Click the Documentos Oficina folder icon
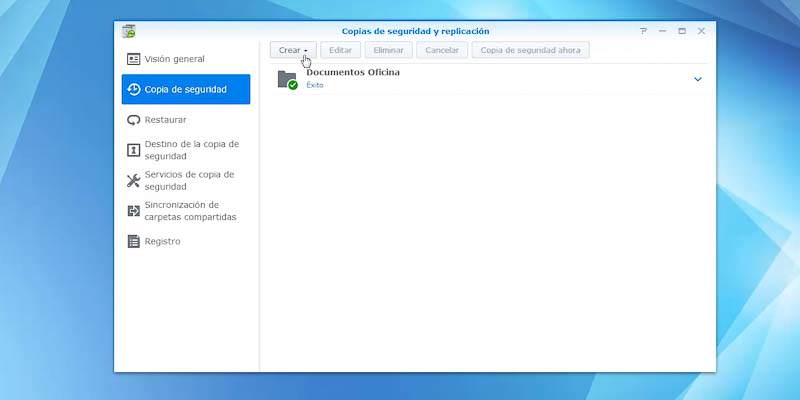 (287, 80)
